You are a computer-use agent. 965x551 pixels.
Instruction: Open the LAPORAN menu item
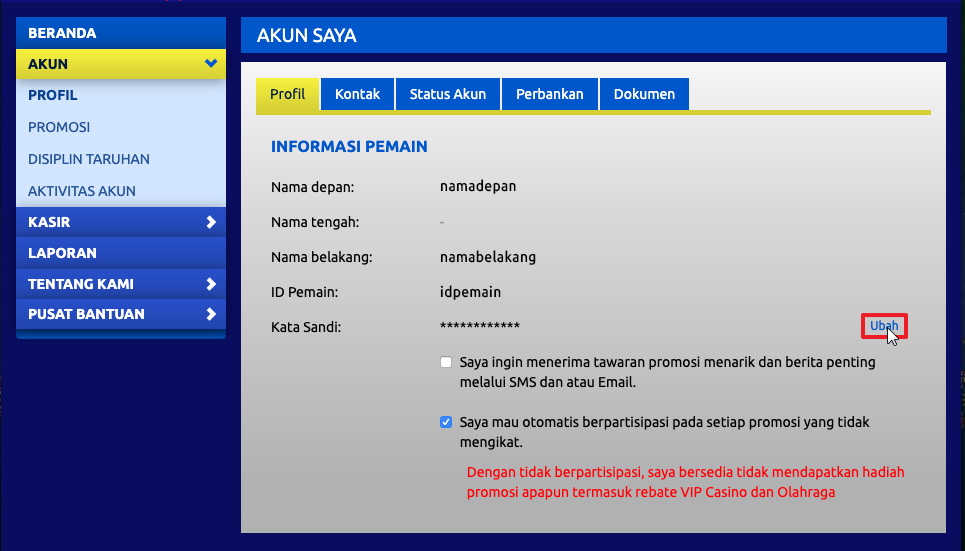[62, 253]
